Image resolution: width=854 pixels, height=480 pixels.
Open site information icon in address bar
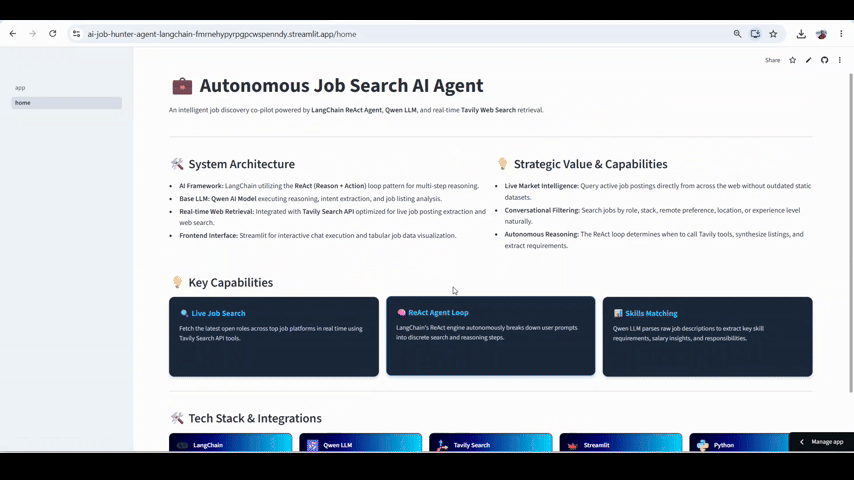pos(76,34)
